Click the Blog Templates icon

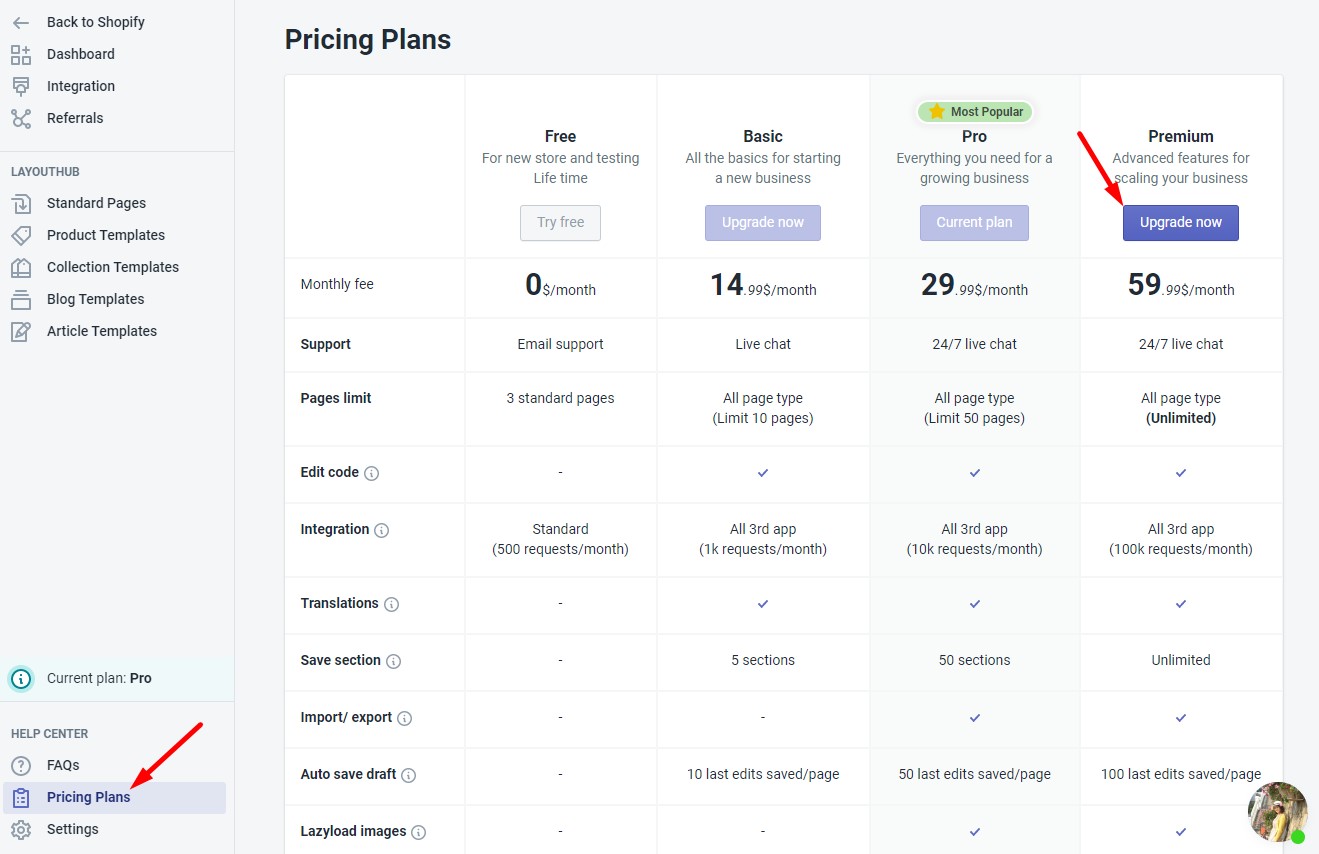coord(21,299)
